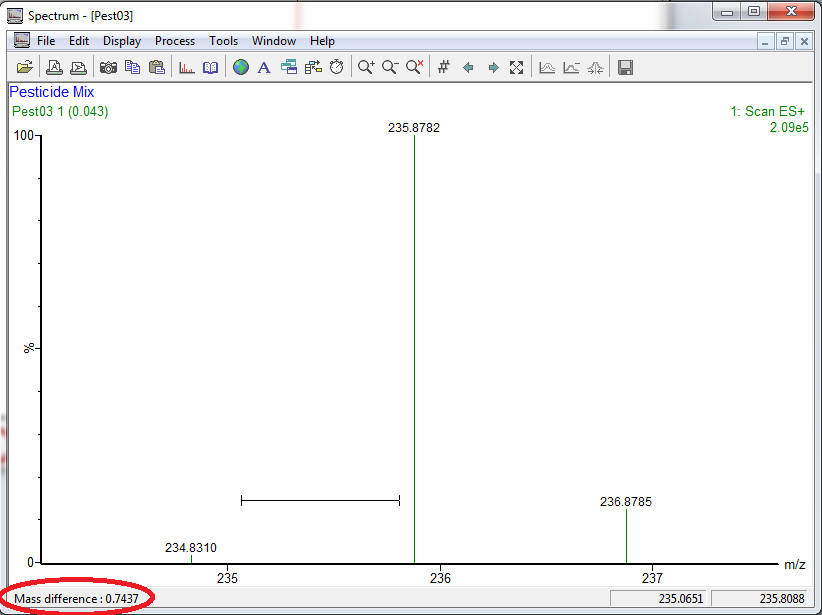This screenshot has height=615, width=822.
Task: Click the 235.8088 status bar value
Action: [x=782, y=599]
